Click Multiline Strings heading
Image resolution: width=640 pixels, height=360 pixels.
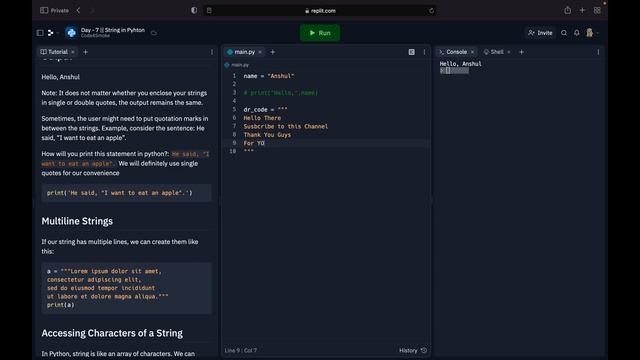77,221
